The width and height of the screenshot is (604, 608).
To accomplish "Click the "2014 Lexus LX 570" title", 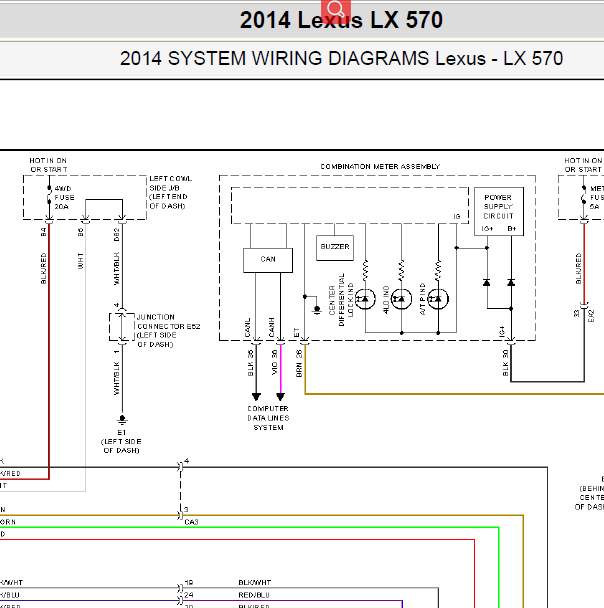I will pos(341,20).
